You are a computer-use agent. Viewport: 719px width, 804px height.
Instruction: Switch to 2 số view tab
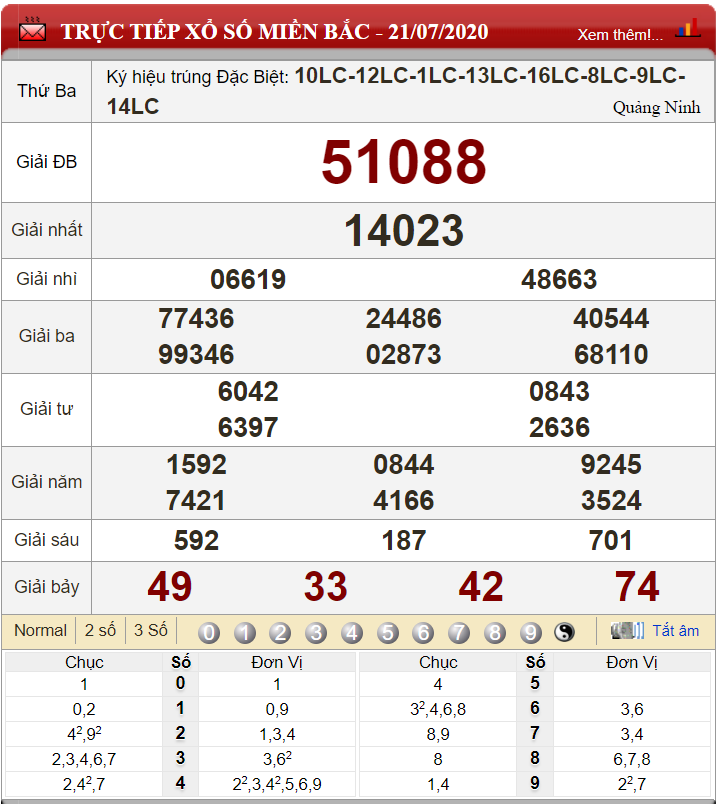[x=100, y=630]
